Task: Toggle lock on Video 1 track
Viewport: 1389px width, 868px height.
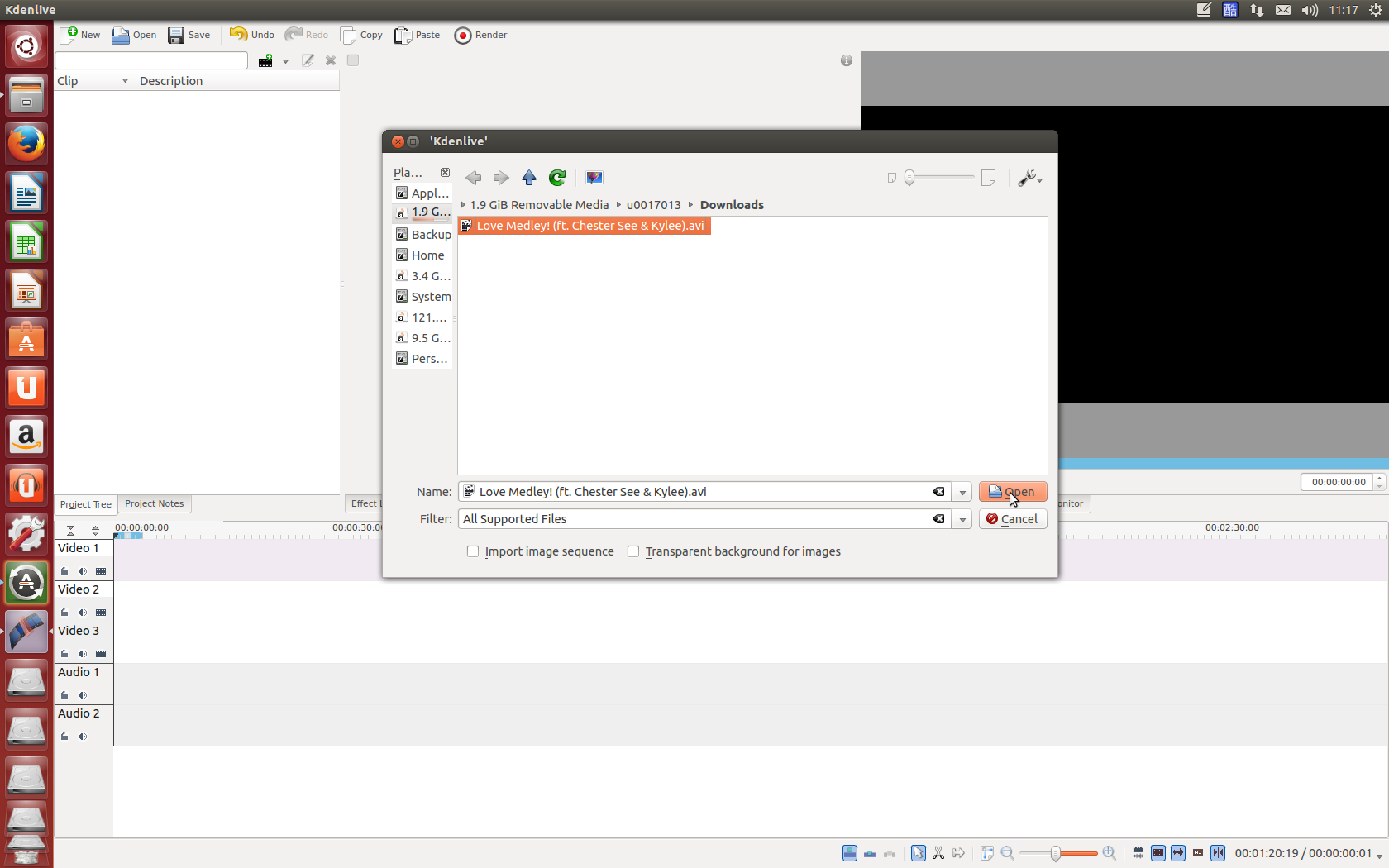Action: click(64, 571)
